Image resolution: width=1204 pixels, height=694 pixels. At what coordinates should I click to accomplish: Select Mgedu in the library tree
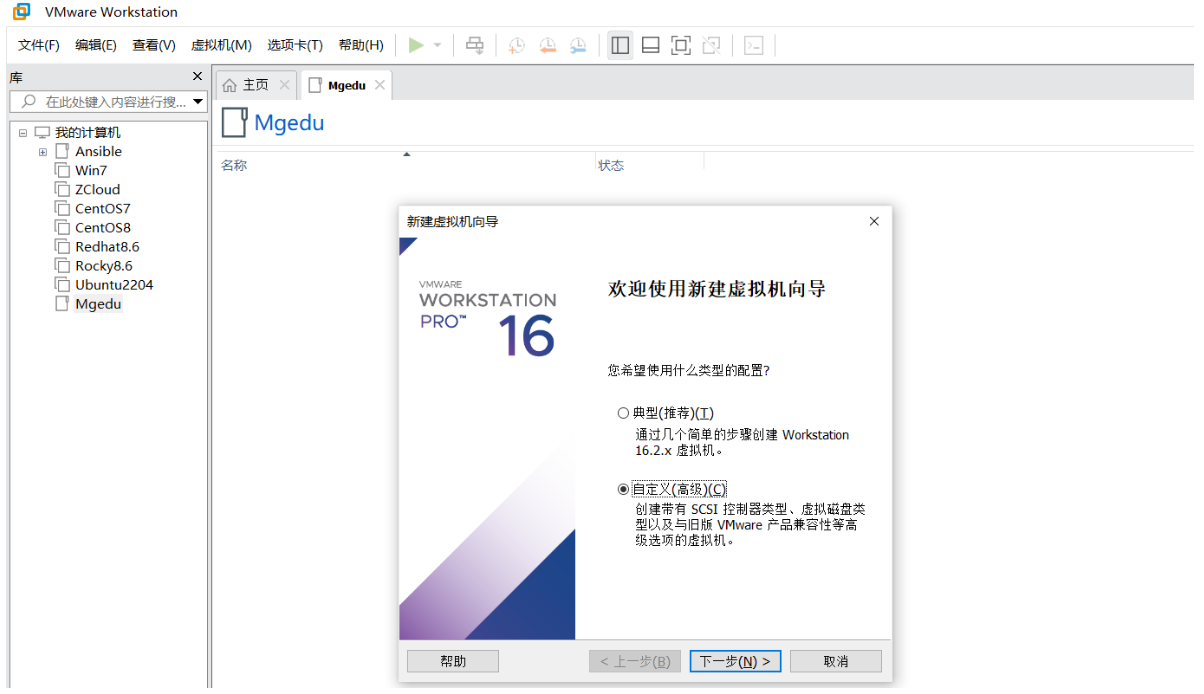coord(98,304)
